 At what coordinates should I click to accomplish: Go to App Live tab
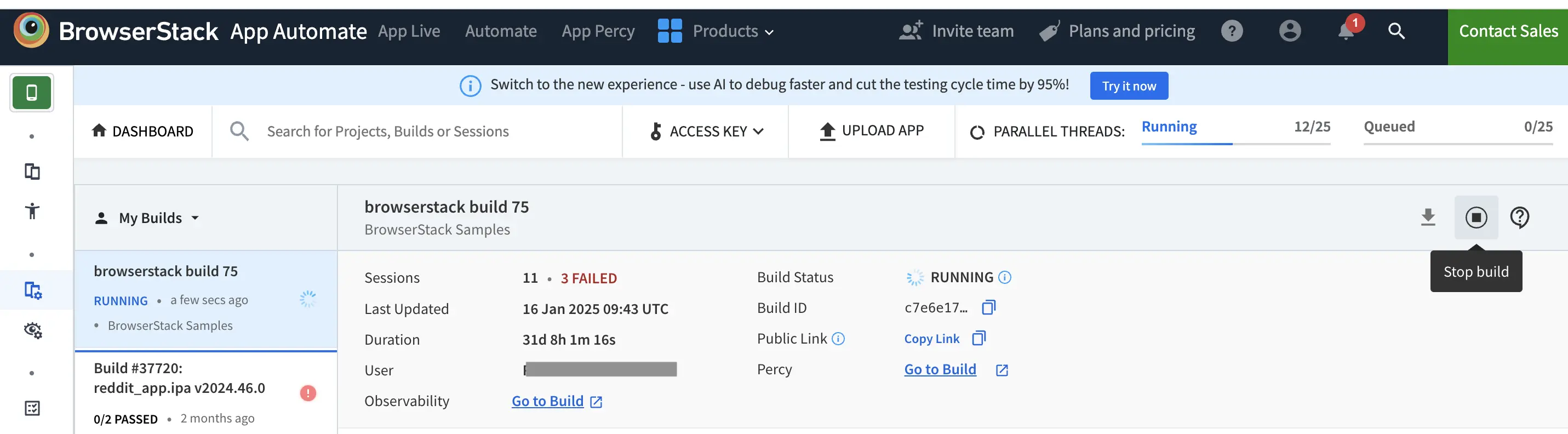tap(408, 31)
